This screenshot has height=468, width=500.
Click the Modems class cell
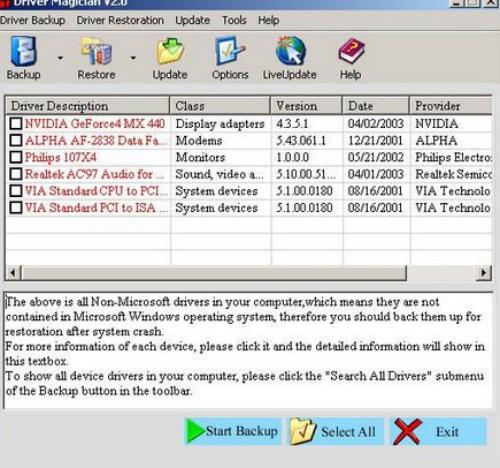[199, 141]
